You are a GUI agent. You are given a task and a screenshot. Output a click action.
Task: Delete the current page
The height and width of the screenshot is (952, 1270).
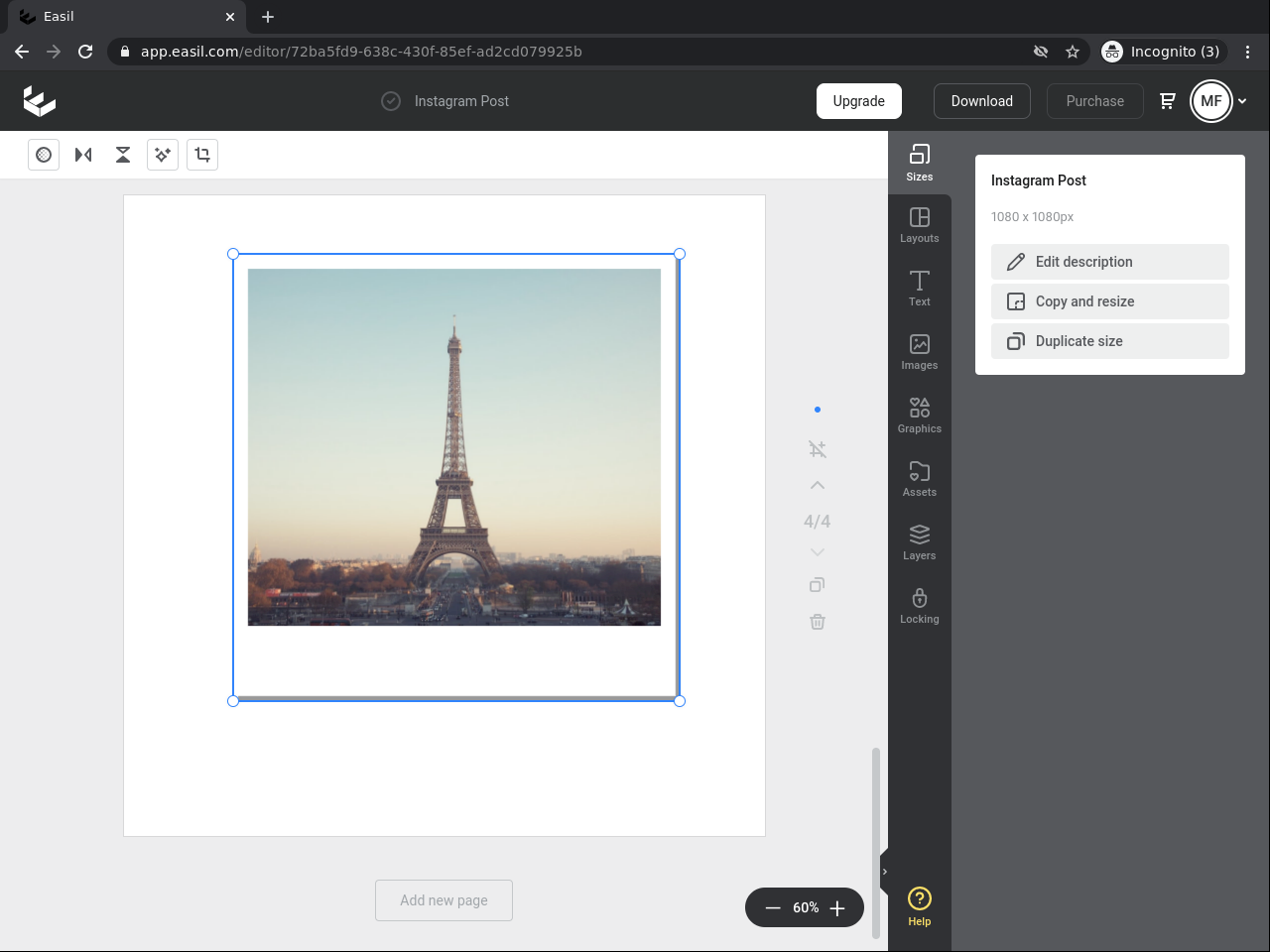click(x=818, y=622)
